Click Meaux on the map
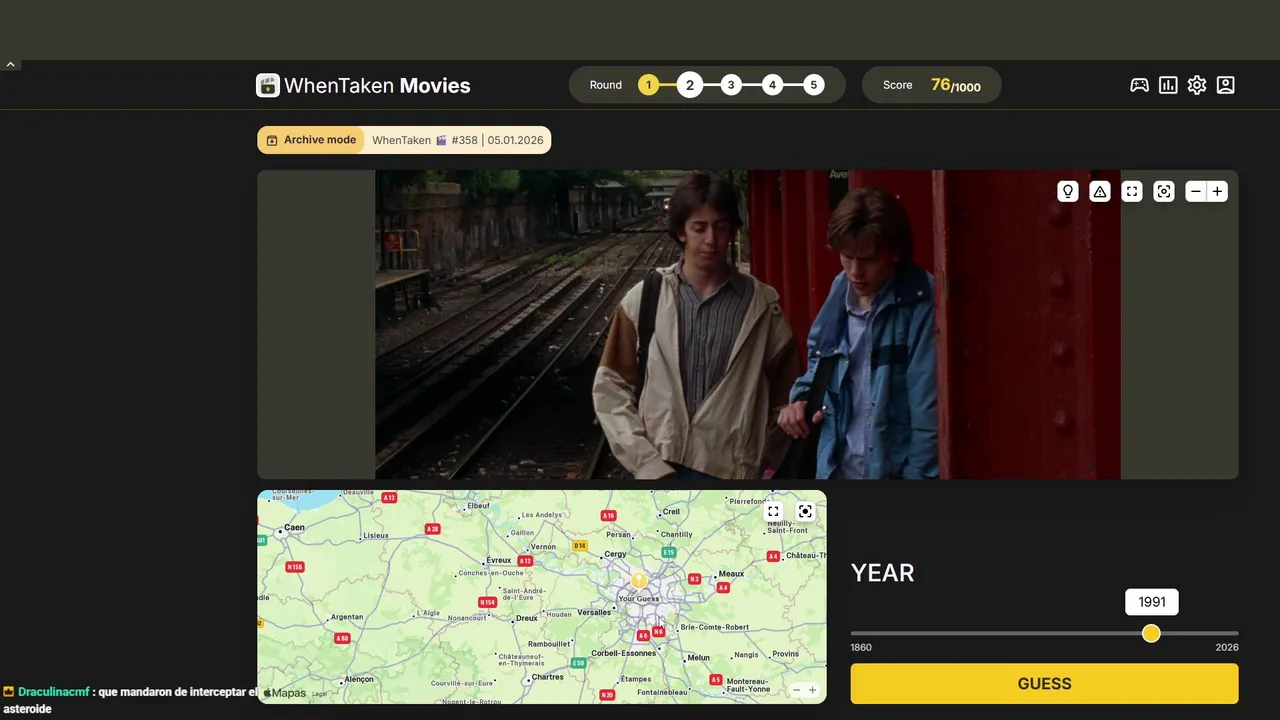This screenshot has width=1280, height=720. pyautogui.click(x=729, y=574)
